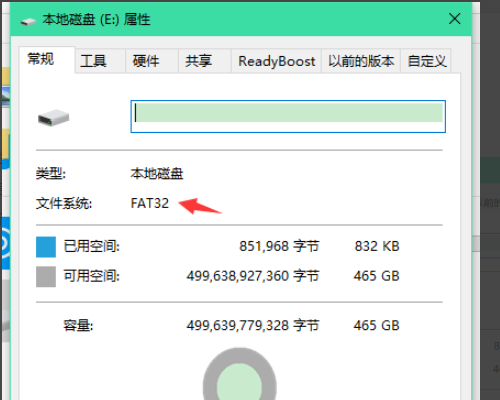This screenshot has width=500, height=400.
Task: Click the 851,968 字节 used space value
Action: coord(279,246)
